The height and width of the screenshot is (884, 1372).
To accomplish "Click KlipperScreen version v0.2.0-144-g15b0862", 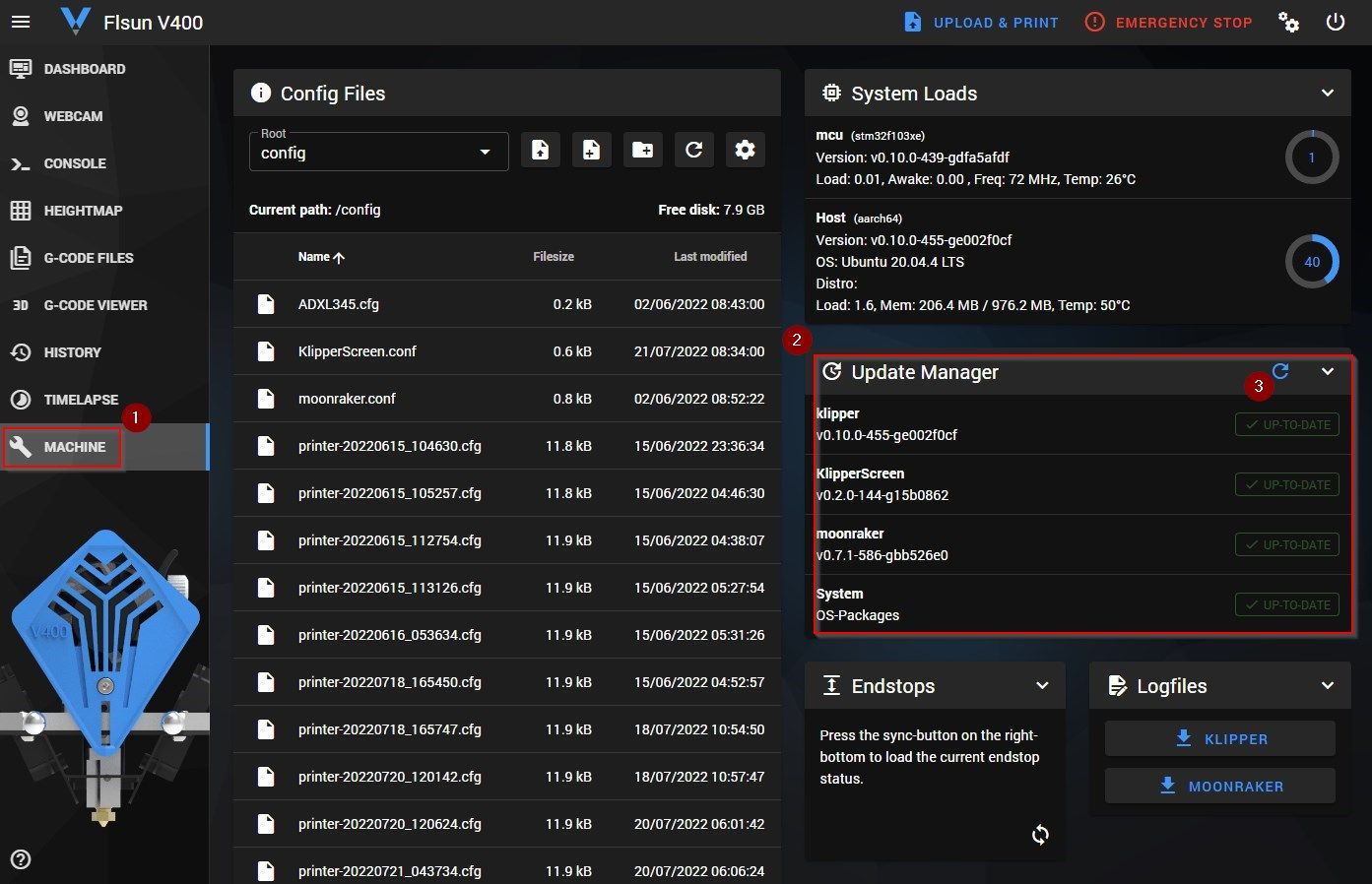I will point(882,495).
